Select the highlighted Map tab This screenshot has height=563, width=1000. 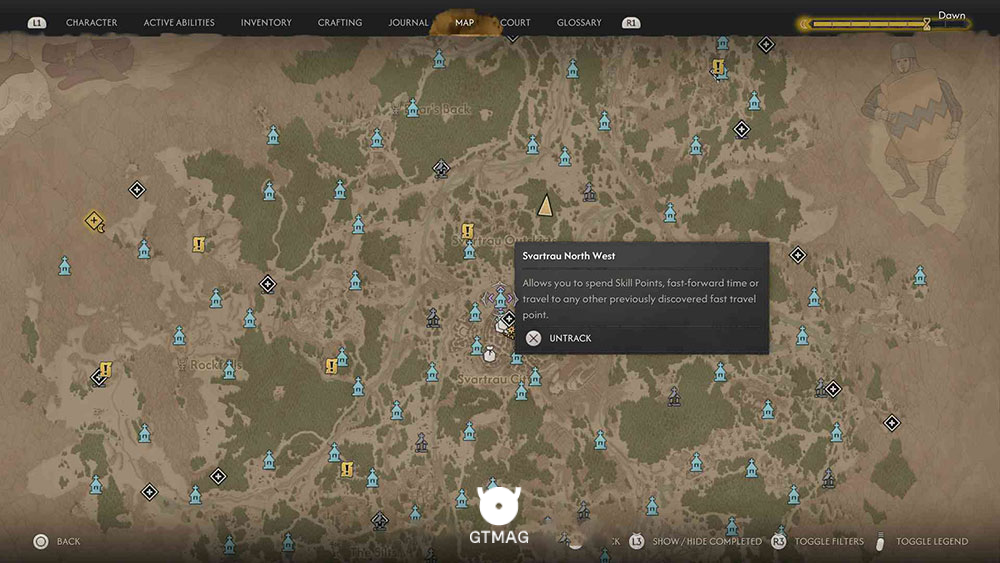pyautogui.click(x=464, y=22)
